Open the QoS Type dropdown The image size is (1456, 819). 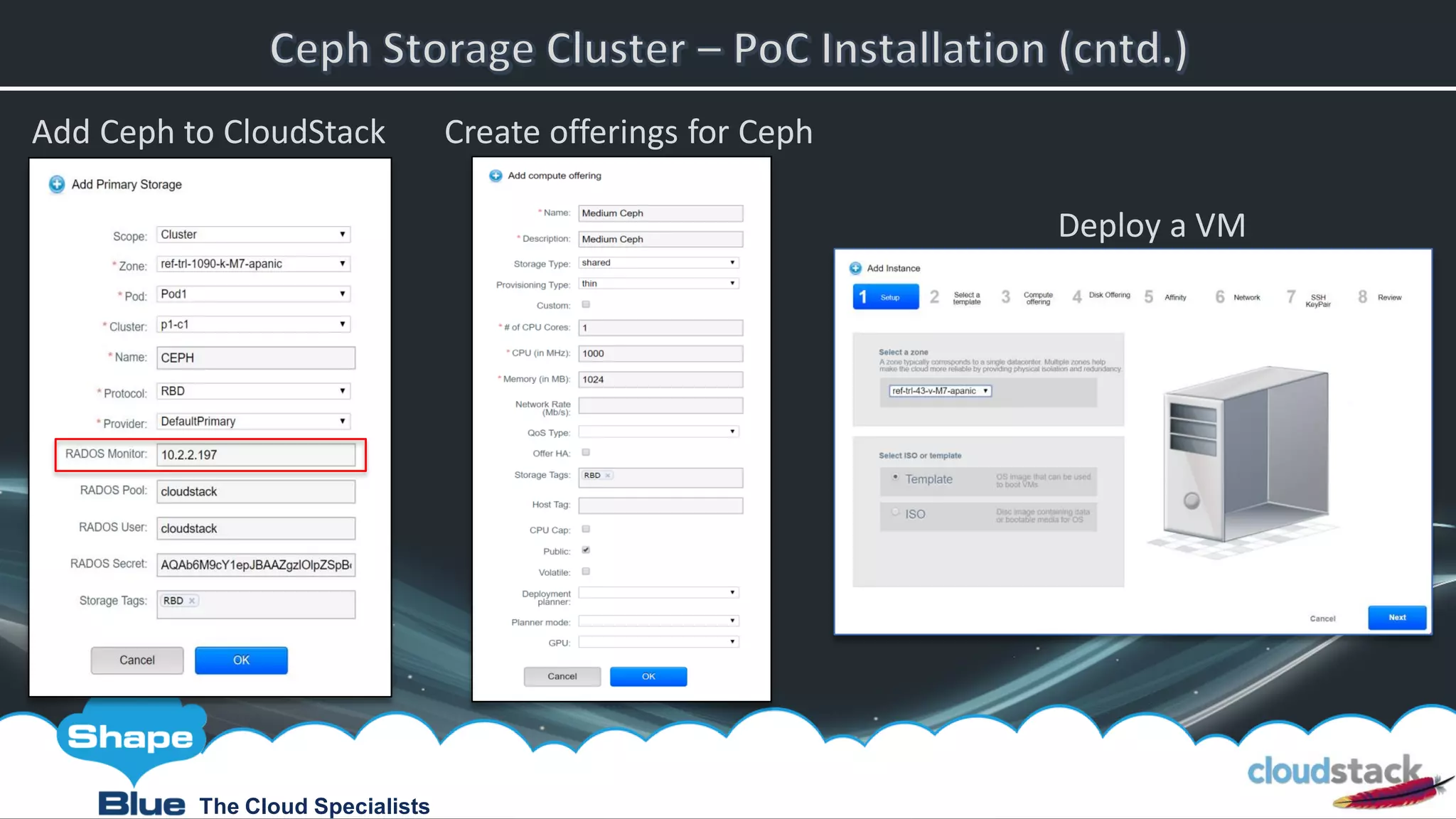[x=659, y=432]
